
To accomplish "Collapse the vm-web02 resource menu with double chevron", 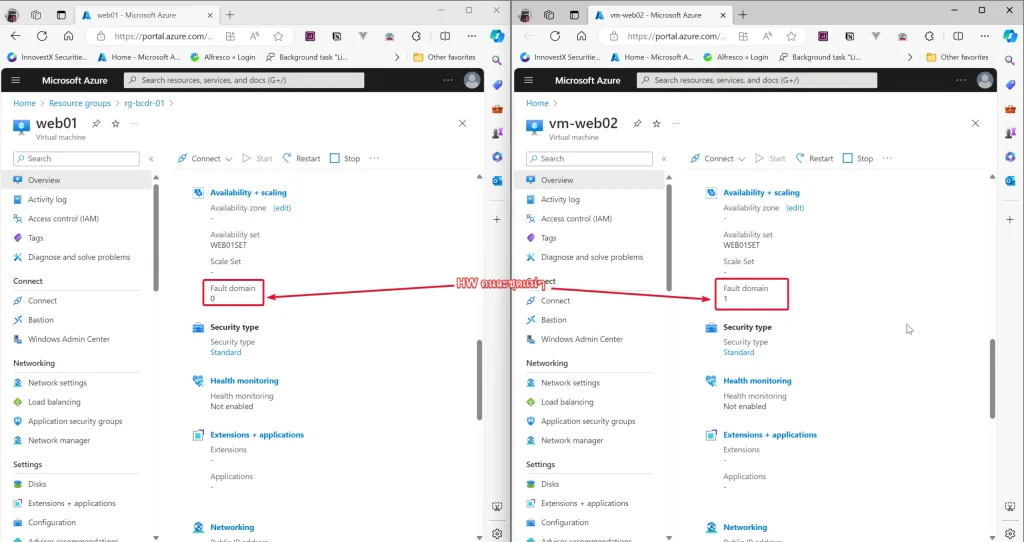I will pyautogui.click(x=664, y=159).
